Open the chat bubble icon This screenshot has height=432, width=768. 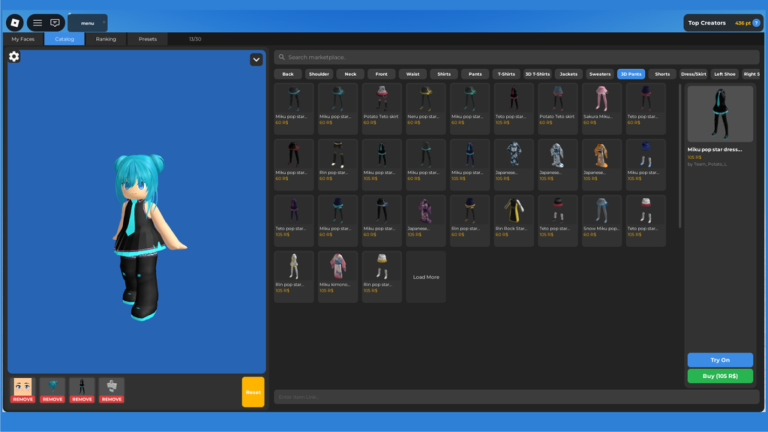click(55, 23)
